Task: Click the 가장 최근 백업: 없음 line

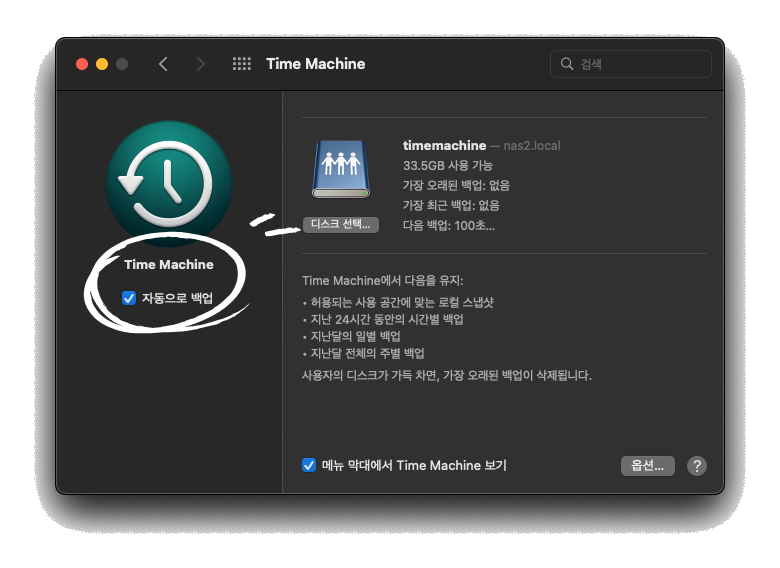Action: pos(451,205)
